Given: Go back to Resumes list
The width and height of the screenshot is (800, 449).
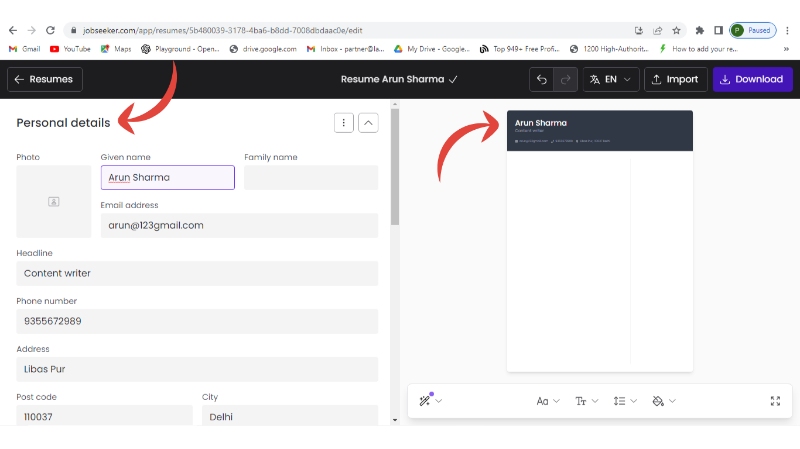Looking at the screenshot, I should click(x=44, y=80).
